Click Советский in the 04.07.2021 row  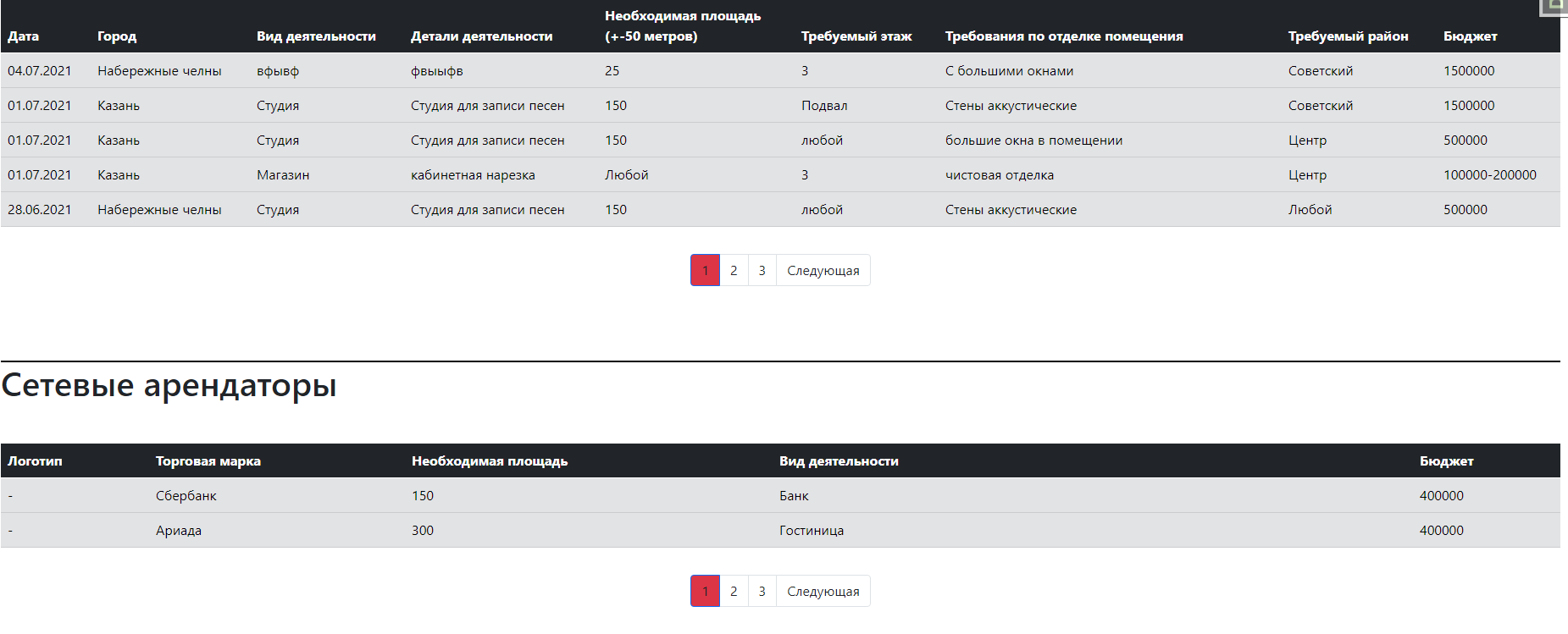coord(1321,71)
